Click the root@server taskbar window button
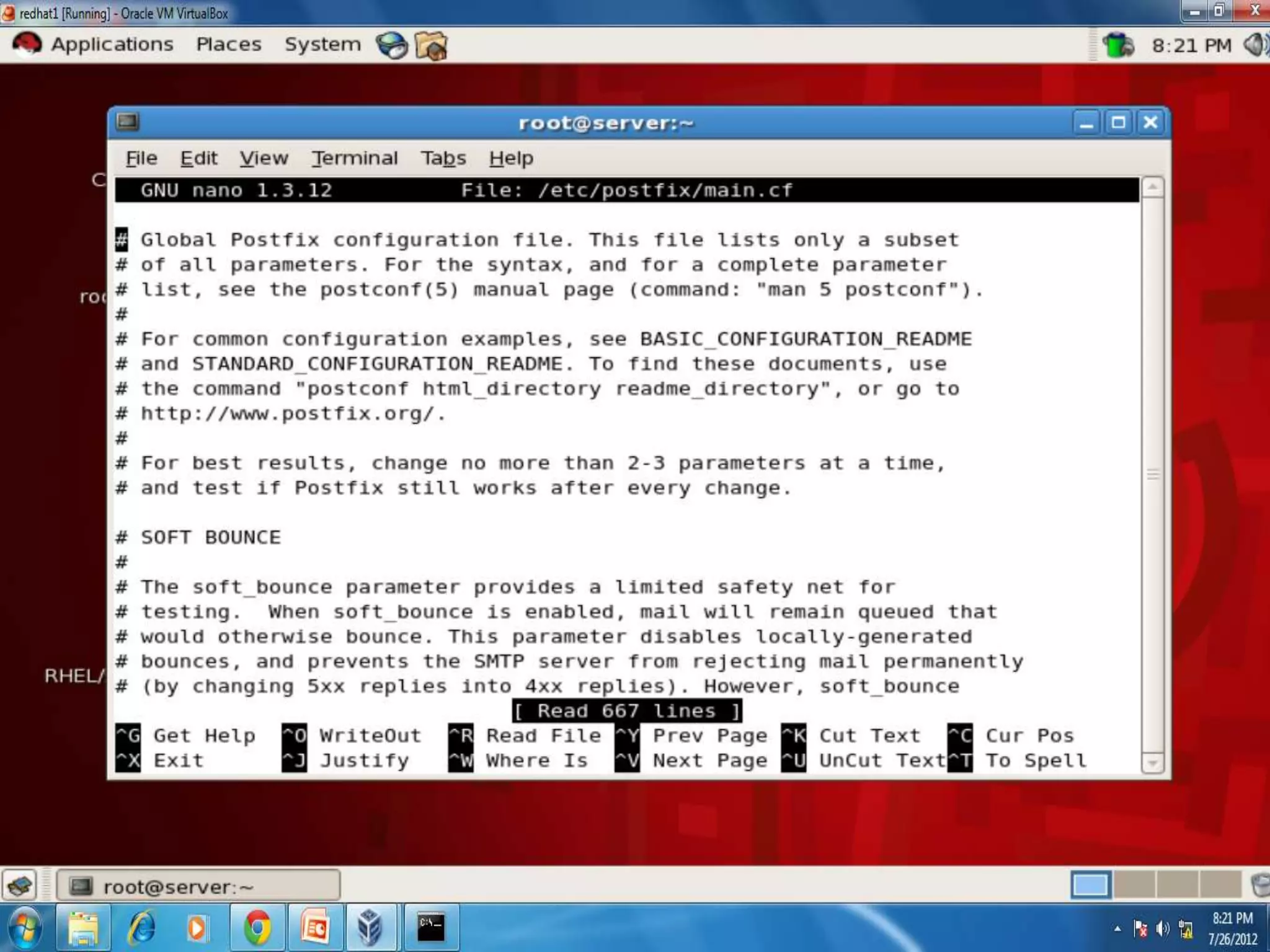 tap(198, 886)
